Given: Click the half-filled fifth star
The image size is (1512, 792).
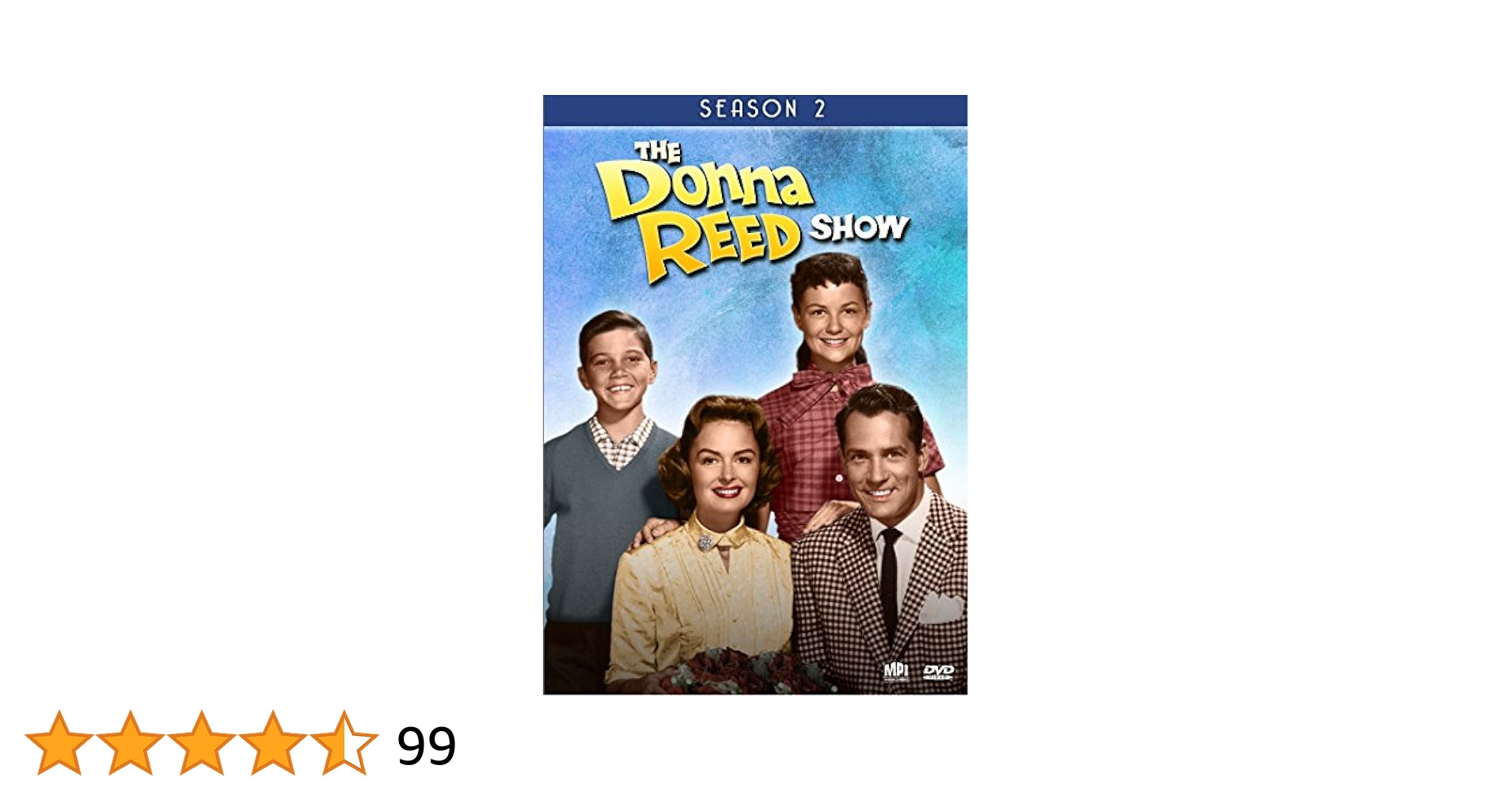Looking at the screenshot, I should click(344, 743).
